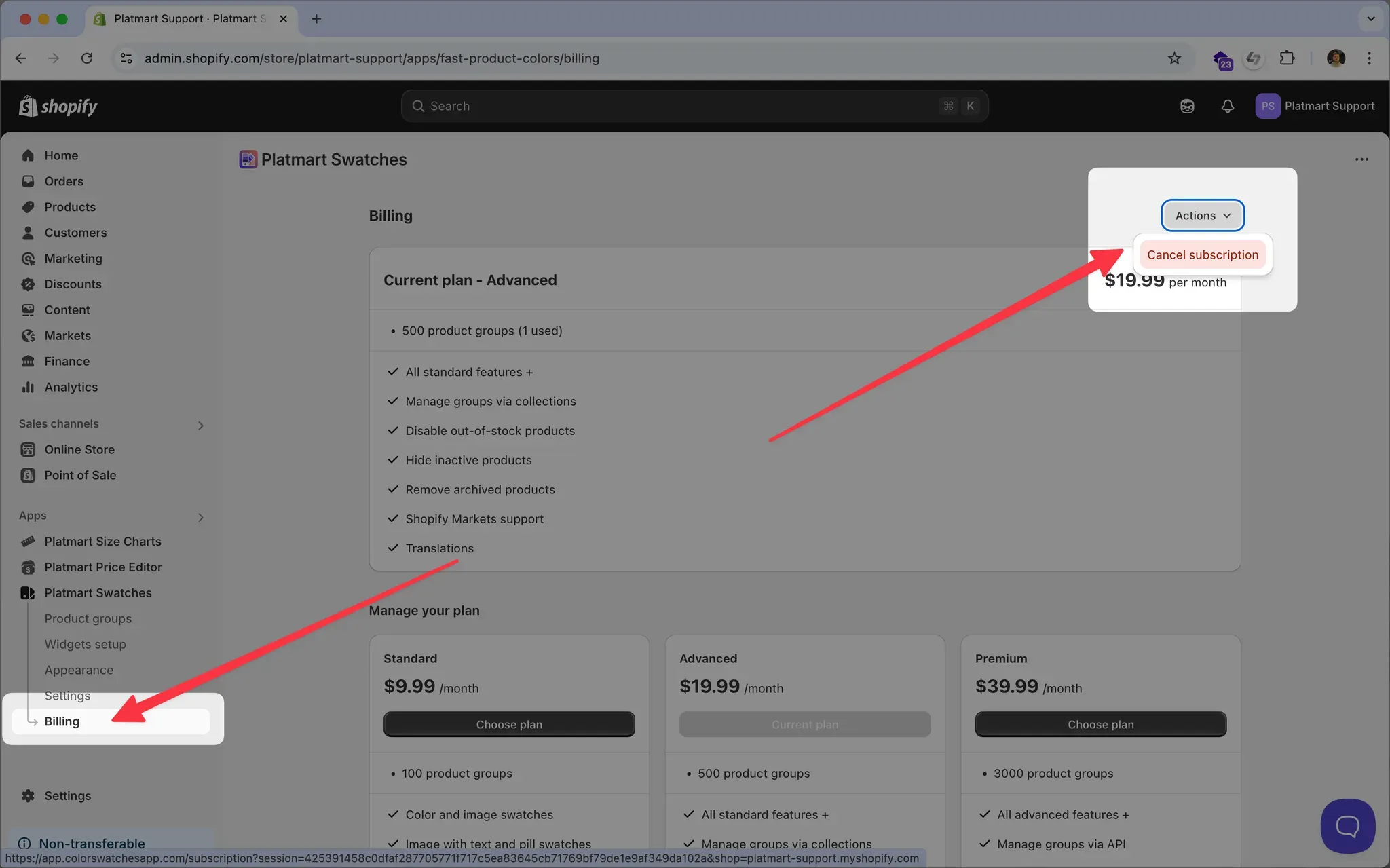Click the Shopify logo
This screenshot has width=1390, height=868.
pyautogui.click(x=58, y=106)
